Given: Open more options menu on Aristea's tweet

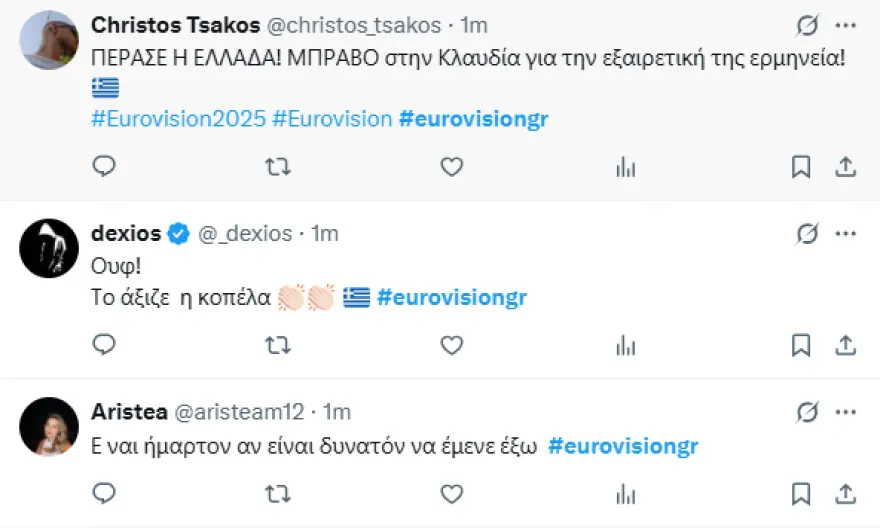Looking at the screenshot, I should point(845,412).
